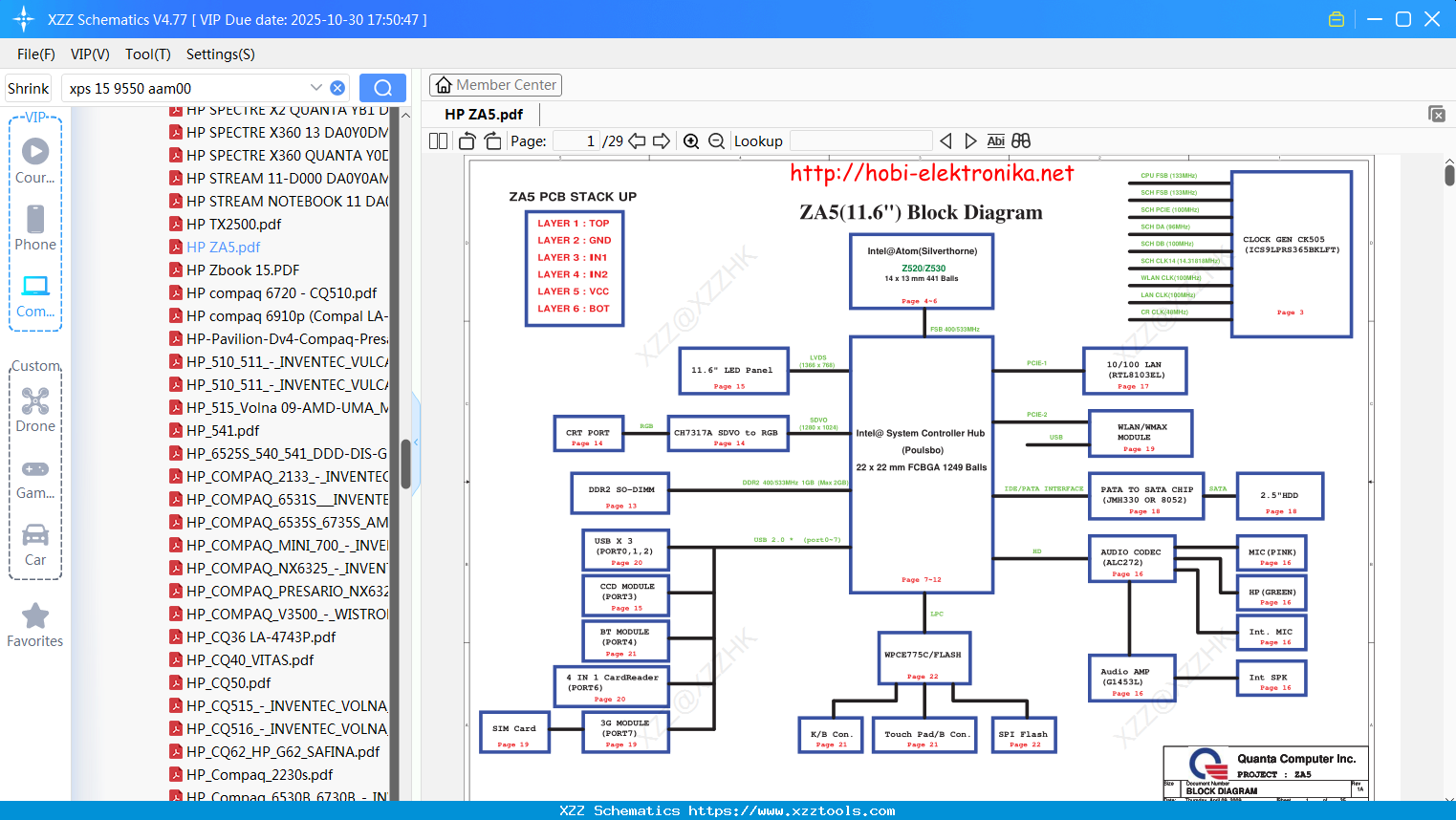Clear the search box with the X icon
This screenshot has width=1456, height=820.
click(337, 88)
